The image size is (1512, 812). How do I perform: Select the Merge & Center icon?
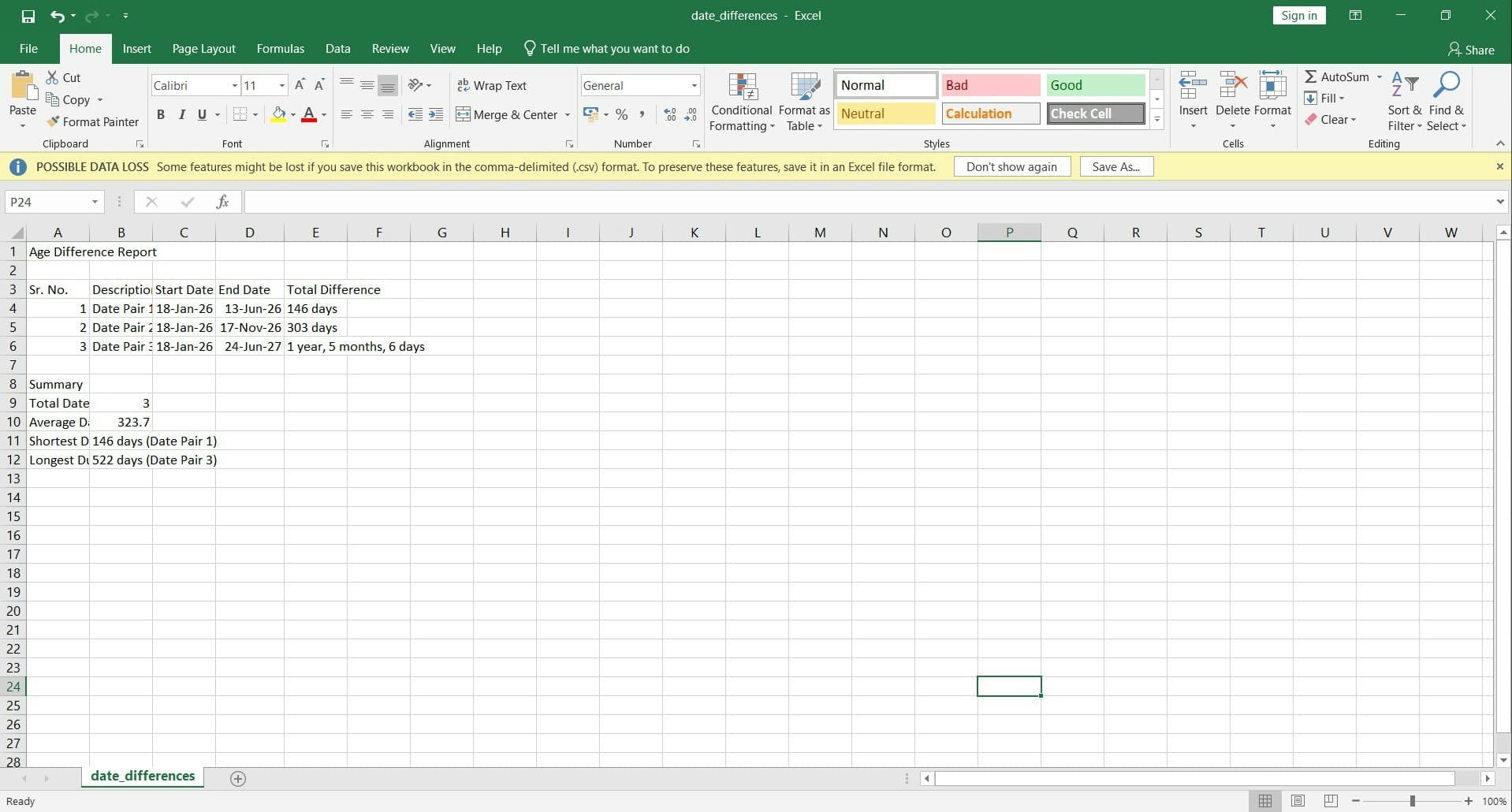[464, 114]
